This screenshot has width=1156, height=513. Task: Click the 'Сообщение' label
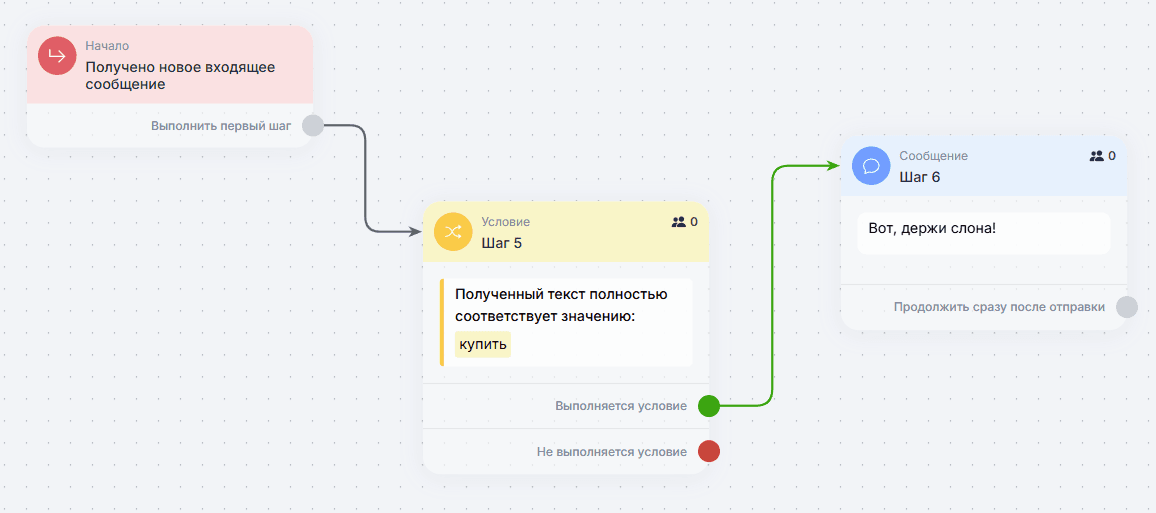pos(933,156)
